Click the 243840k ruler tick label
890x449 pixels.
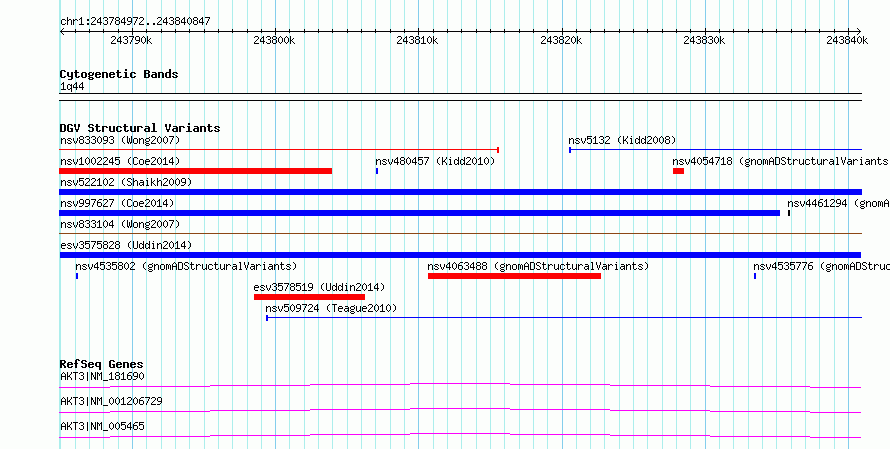(x=847, y=40)
